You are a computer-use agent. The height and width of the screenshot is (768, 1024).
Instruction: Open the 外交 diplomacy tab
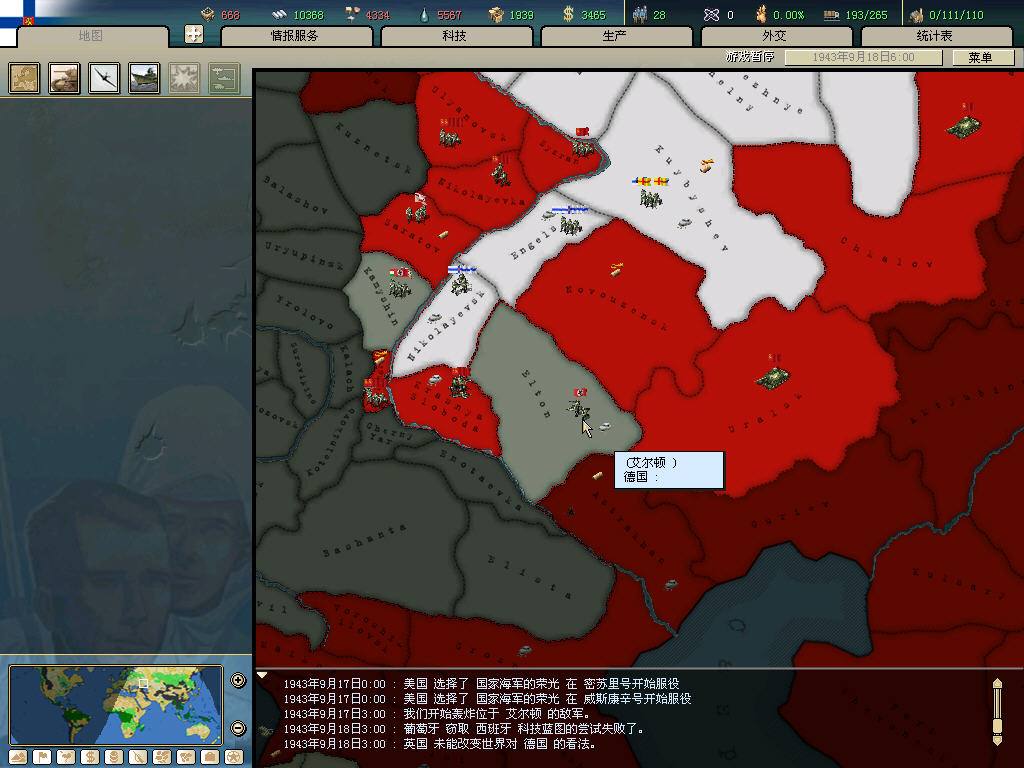[x=775, y=36]
